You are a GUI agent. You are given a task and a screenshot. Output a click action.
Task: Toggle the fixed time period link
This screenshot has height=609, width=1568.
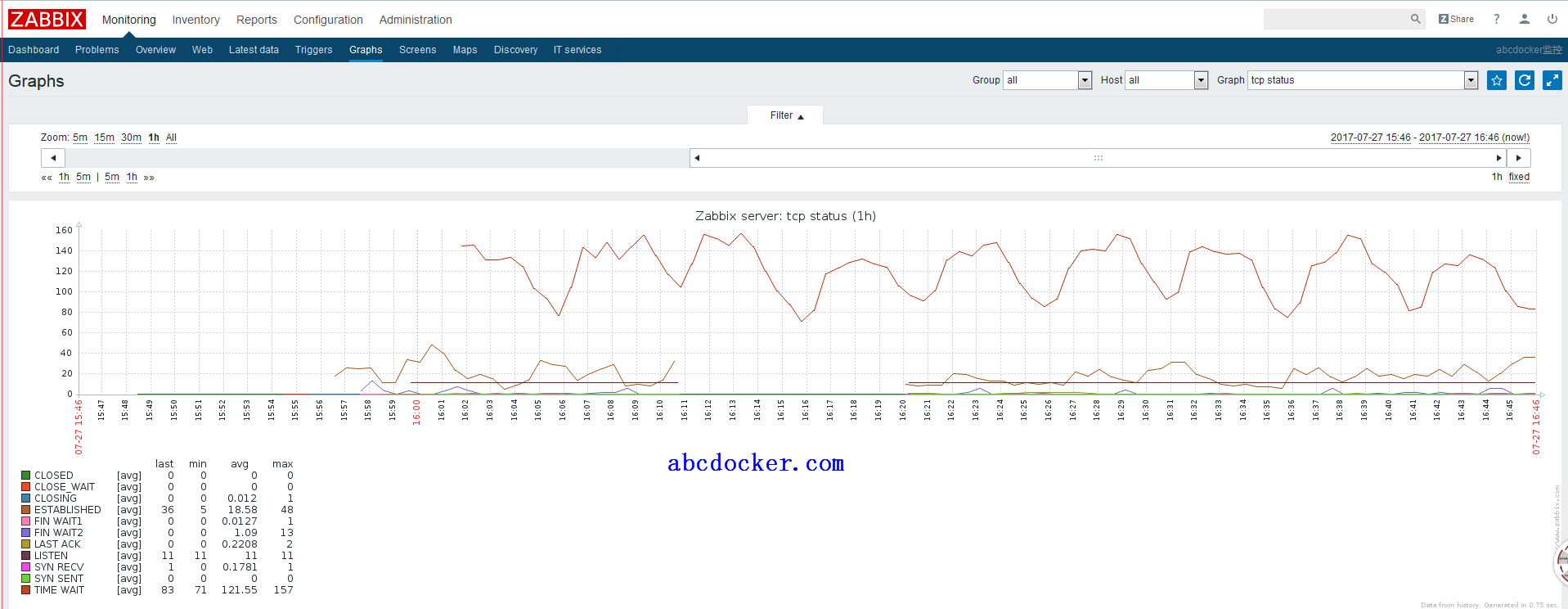click(1519, 177)
